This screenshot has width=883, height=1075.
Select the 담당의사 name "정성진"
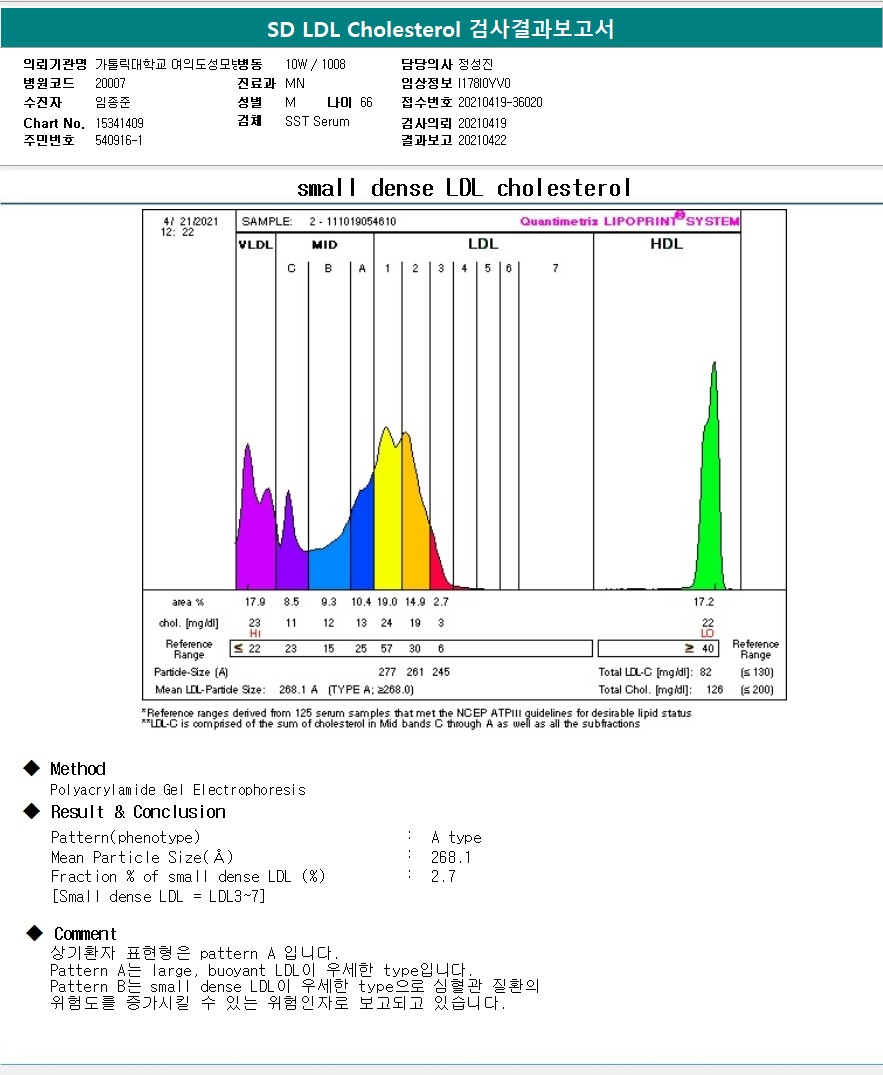(x=475, y=64)
